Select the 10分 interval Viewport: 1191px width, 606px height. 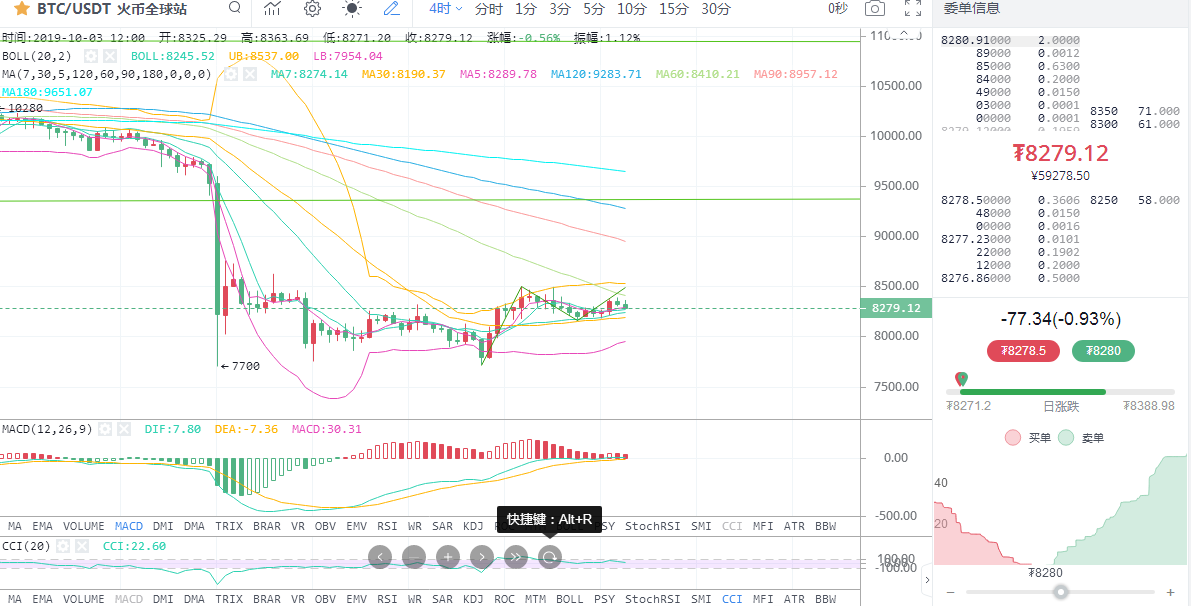[x=631, y=9]
